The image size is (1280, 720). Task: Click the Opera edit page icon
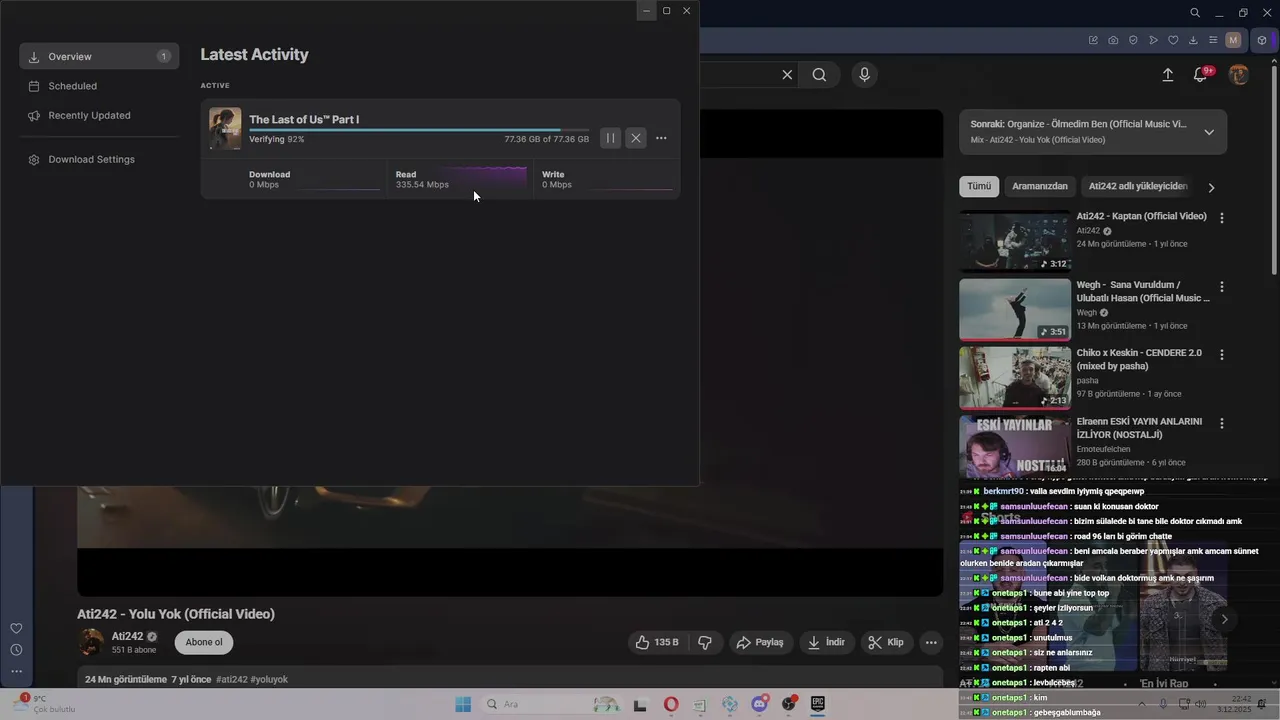(1093, 40)
